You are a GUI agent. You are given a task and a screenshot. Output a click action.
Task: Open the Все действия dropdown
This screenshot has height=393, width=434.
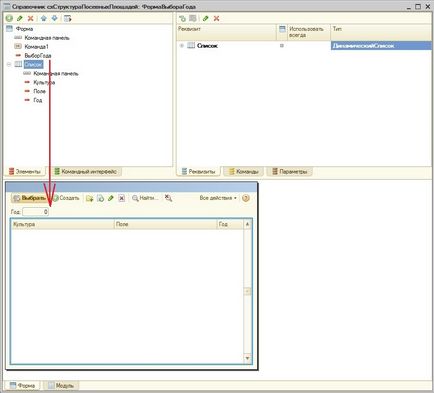pyautogui.click(x=218, y=198)
